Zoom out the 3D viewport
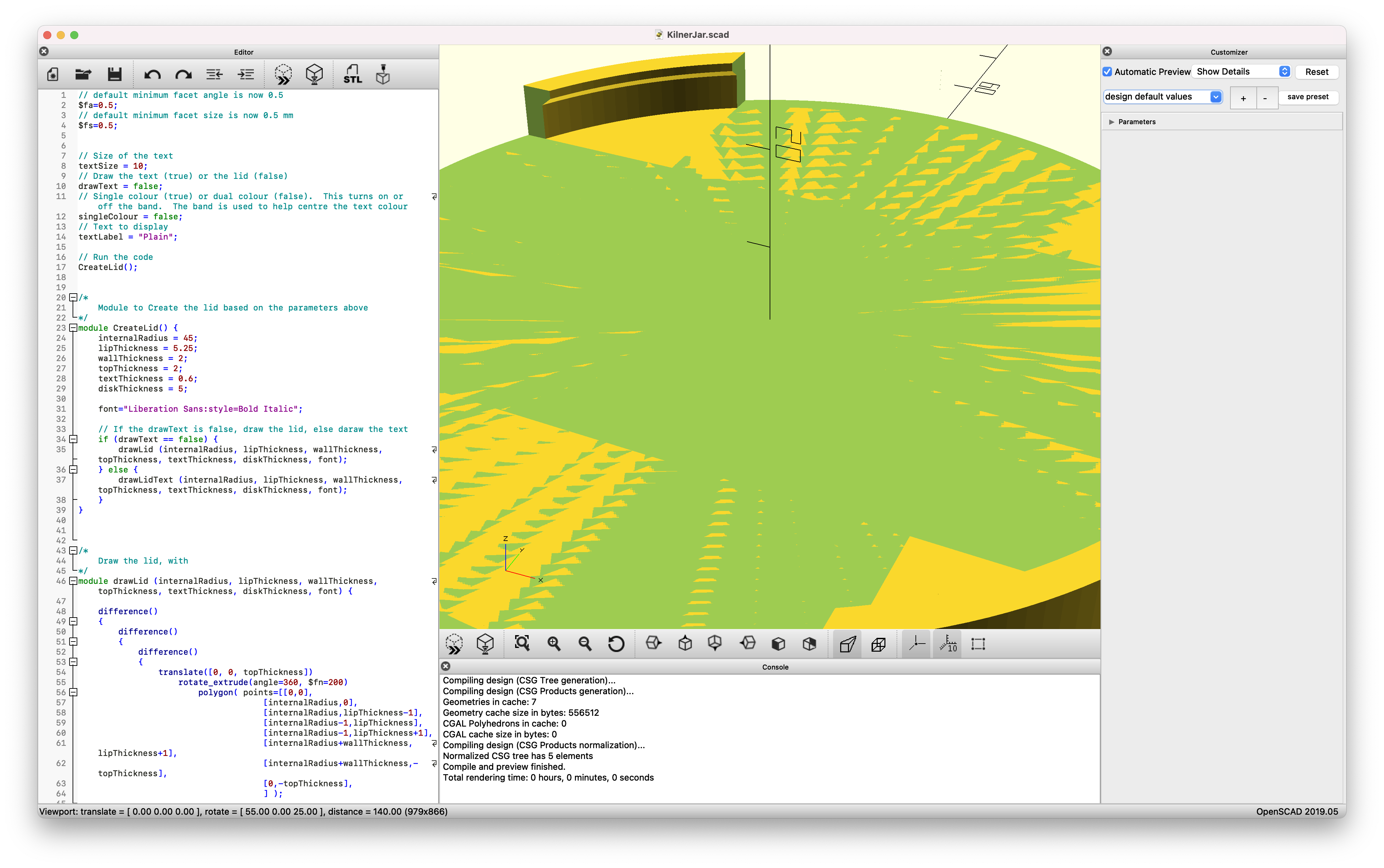This screenshot has width=1384, height=868. 585,644
